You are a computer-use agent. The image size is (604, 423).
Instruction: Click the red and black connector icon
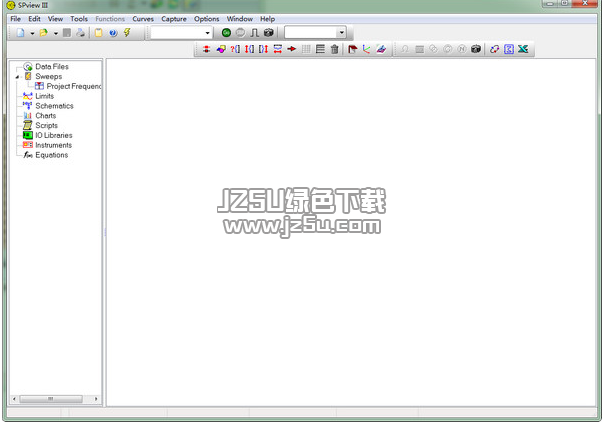click(206, 49)
